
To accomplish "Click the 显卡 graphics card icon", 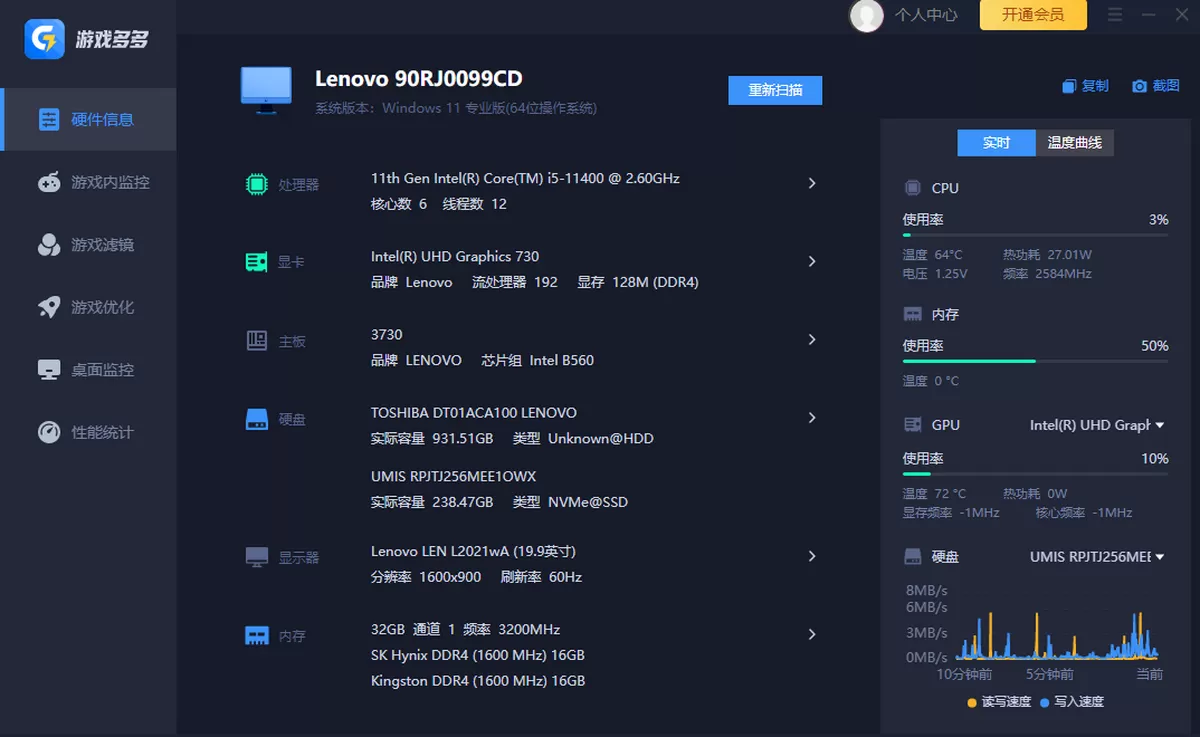I will 257,262.
